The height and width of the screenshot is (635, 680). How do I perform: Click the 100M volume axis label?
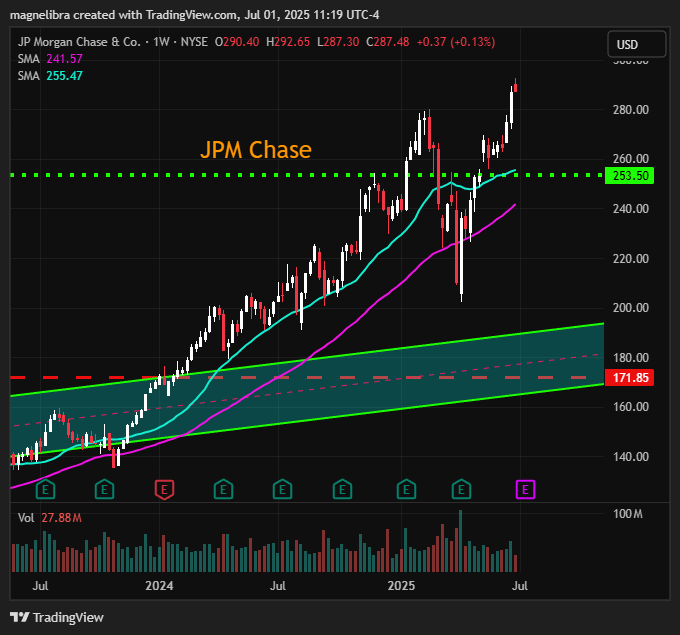tap(628, 514)
